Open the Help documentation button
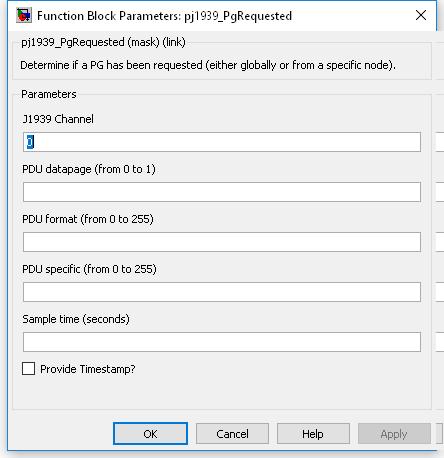 313,434
